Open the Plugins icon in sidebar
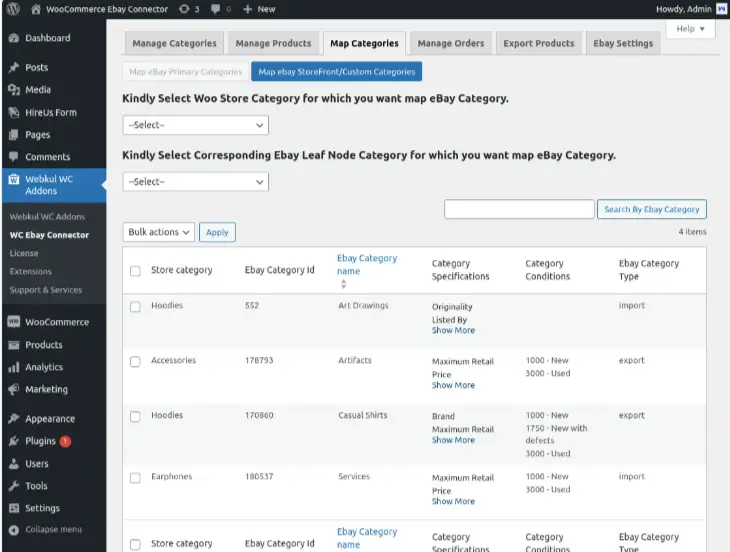Screen dimensions: 730x552 click(13, 441)
